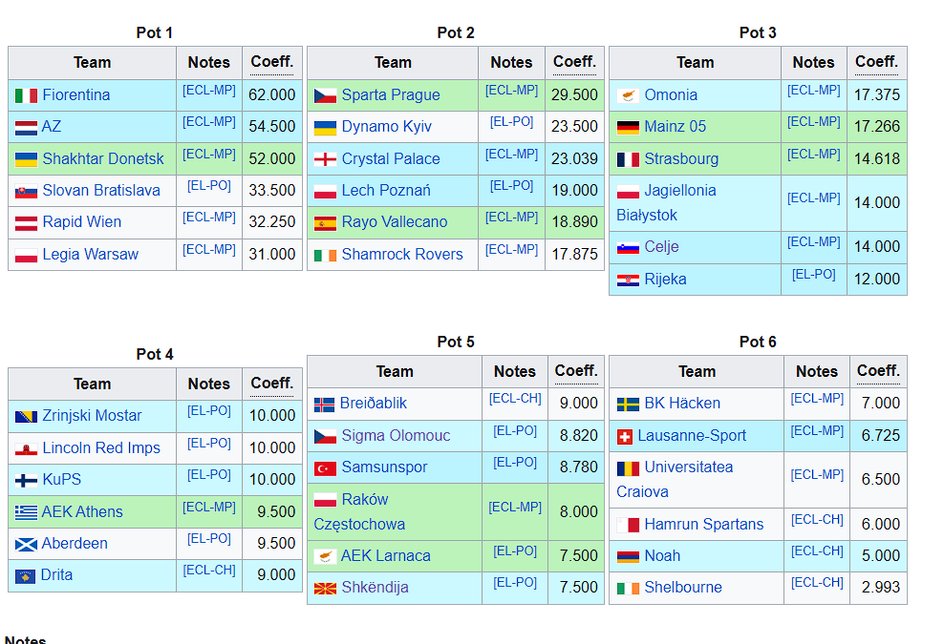Click the England flag next to Crystal Palace
944x644 pixels.
(325, 159)
